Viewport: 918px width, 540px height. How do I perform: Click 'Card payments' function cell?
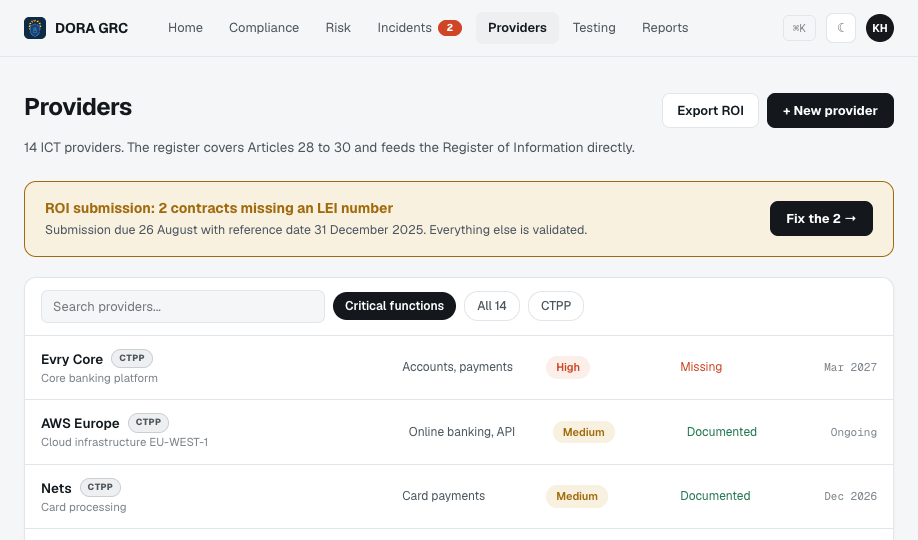tap(443, 496)
